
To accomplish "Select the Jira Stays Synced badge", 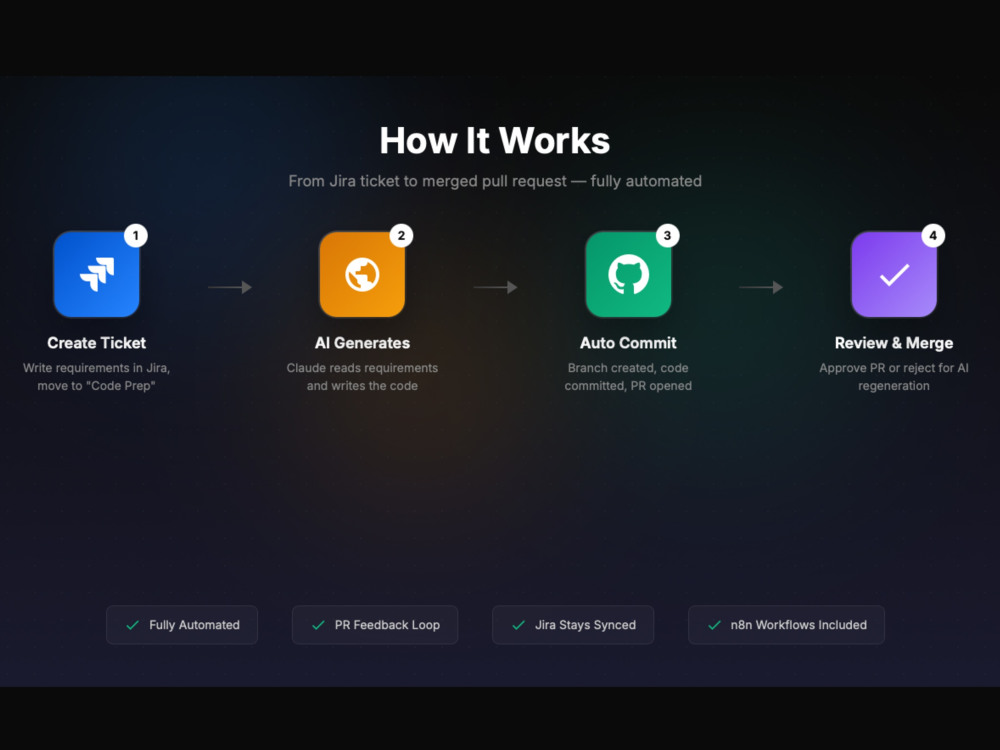I will click(x=573, y=625).
